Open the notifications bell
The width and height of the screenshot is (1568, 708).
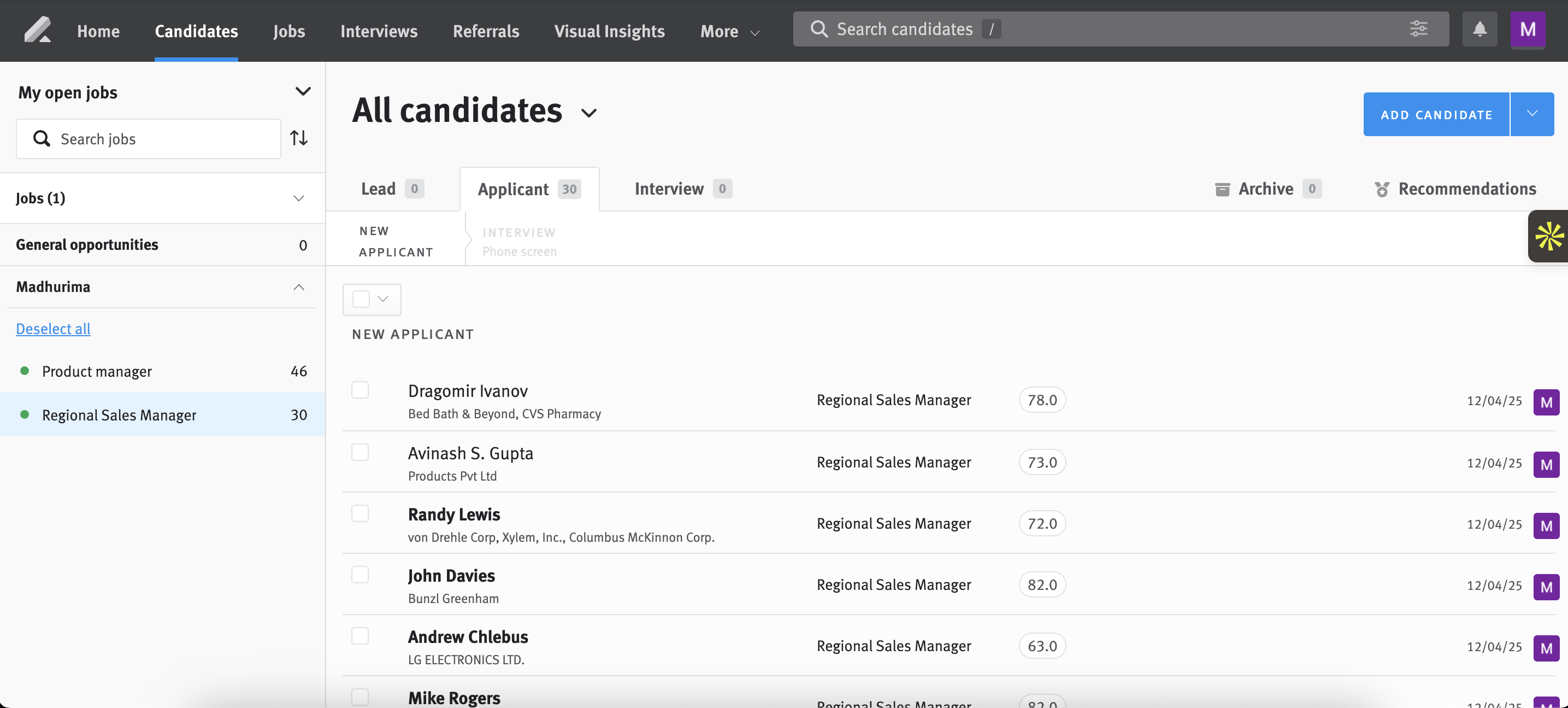pos(1479,29)
